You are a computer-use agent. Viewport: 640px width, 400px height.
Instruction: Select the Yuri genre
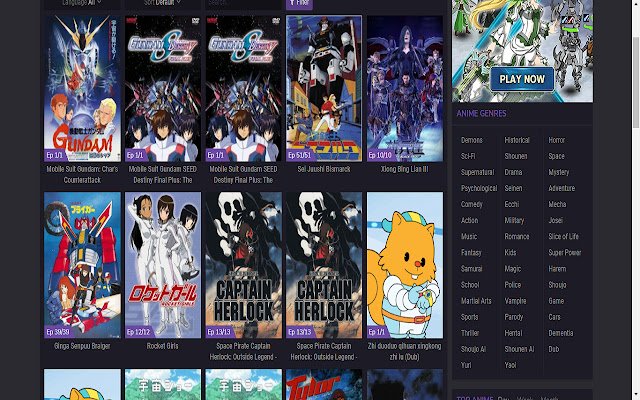tap(466, 365)
